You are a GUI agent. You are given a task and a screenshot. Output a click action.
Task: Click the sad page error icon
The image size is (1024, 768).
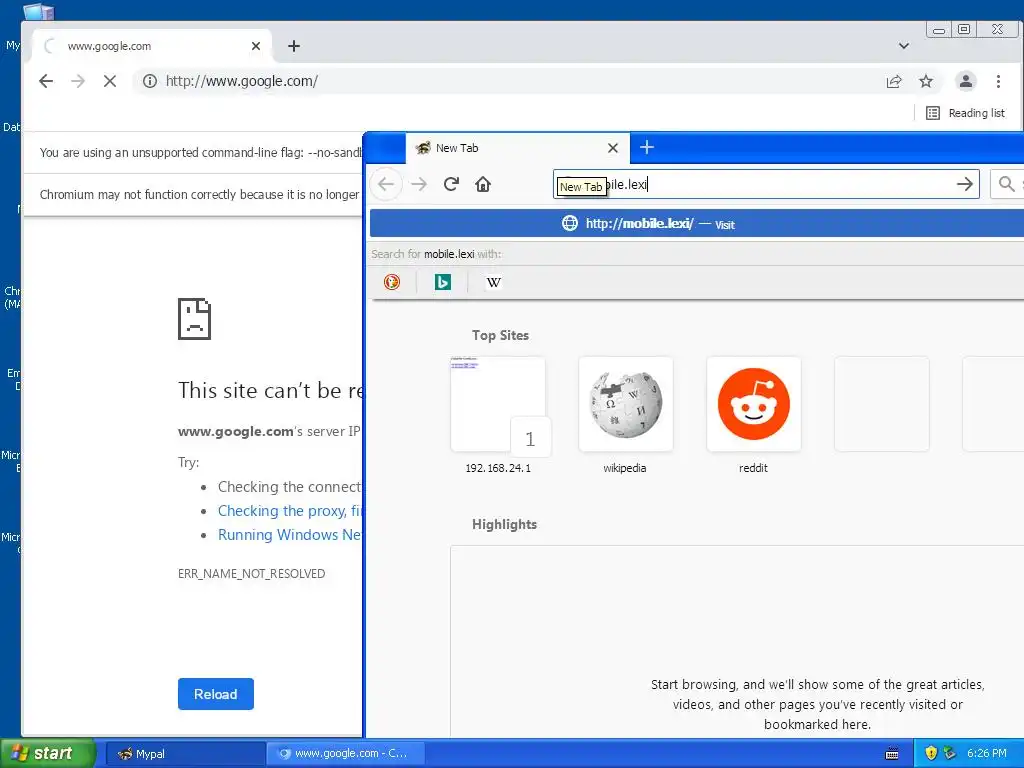[x=194, y=319]
